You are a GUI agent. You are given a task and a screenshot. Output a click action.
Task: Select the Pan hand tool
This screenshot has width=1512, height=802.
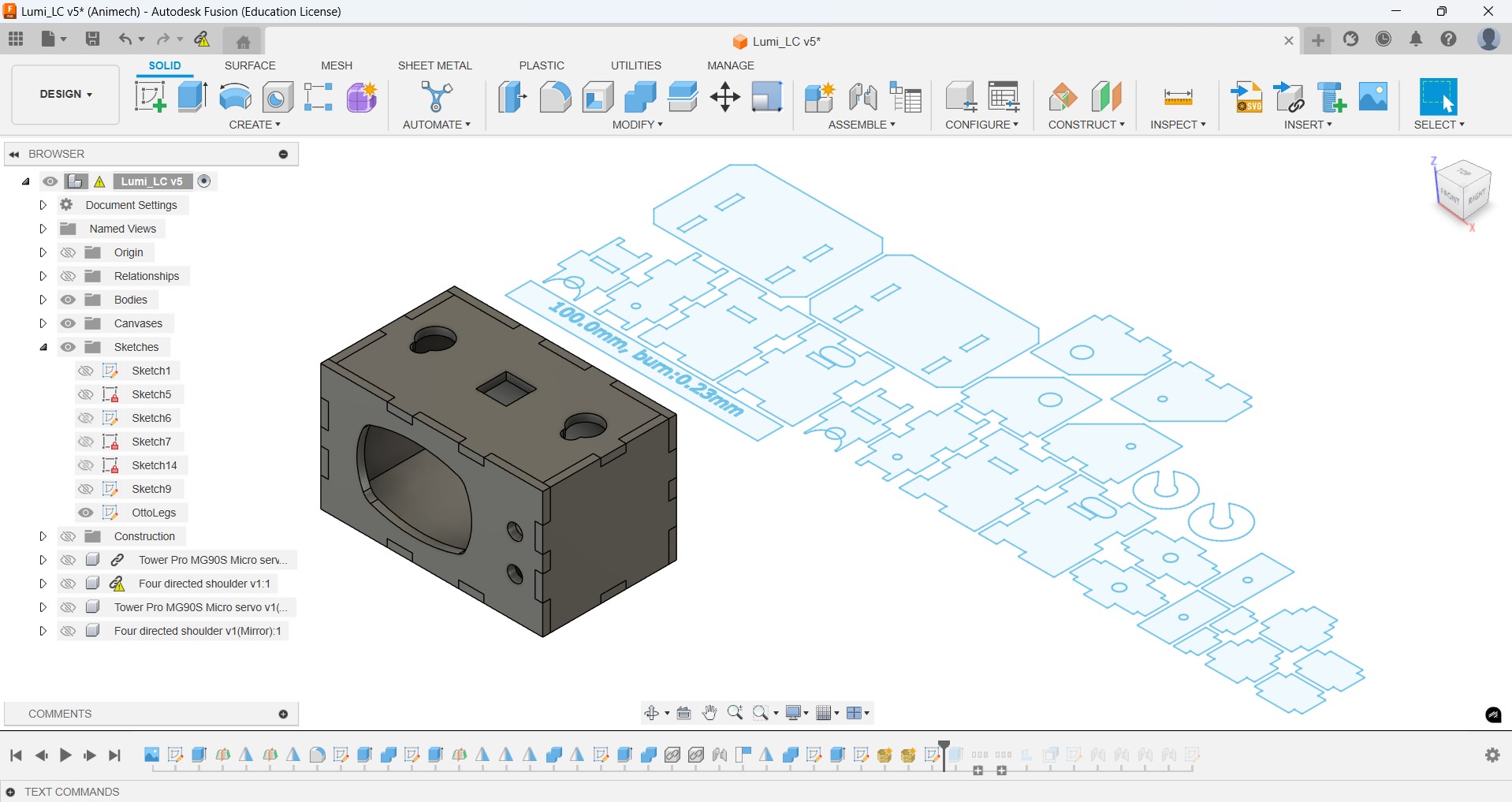pyautogui.click(x=709, y=713)
